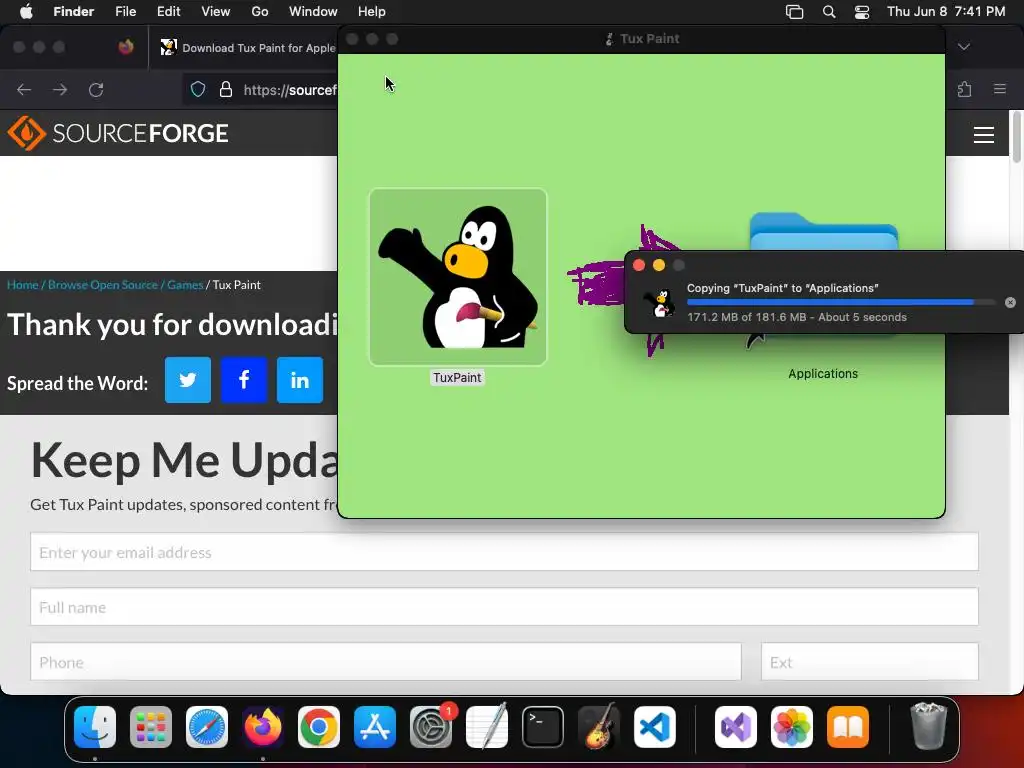This screenshot has height=768, width=1024.
Task: Open Finder from the Dock
Action: pyautogui.click(x=95, y=727)
